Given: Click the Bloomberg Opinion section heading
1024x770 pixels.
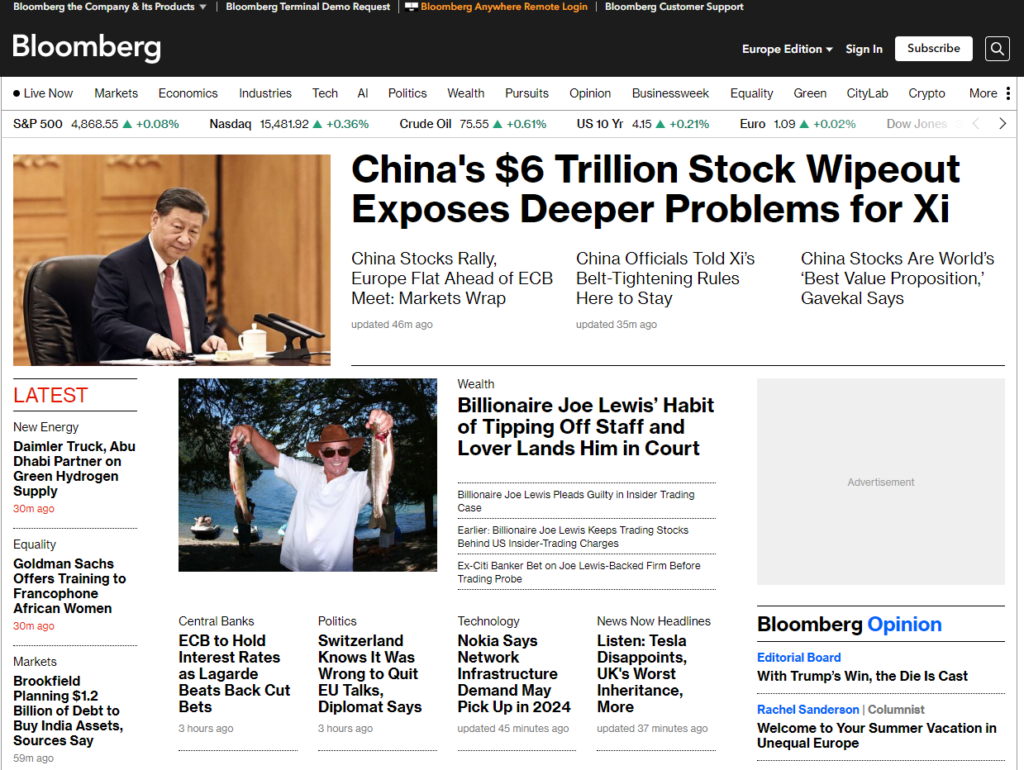Looking at the screenshot, I should 849,624.
